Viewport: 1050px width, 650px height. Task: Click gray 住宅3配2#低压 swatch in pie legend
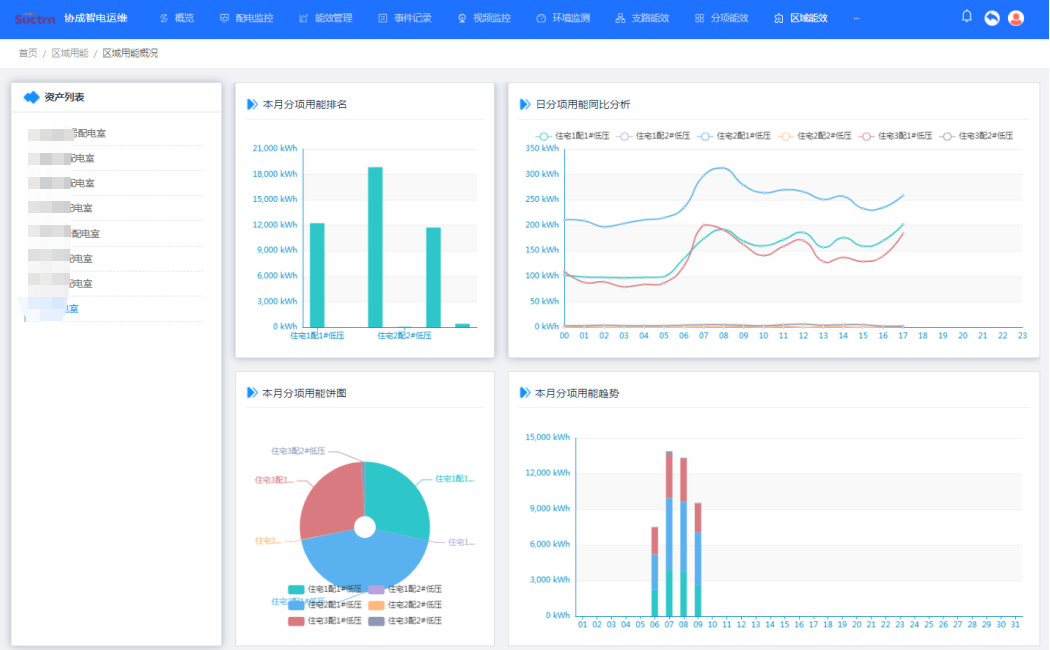pyautogui.click(x=376, y=621)
